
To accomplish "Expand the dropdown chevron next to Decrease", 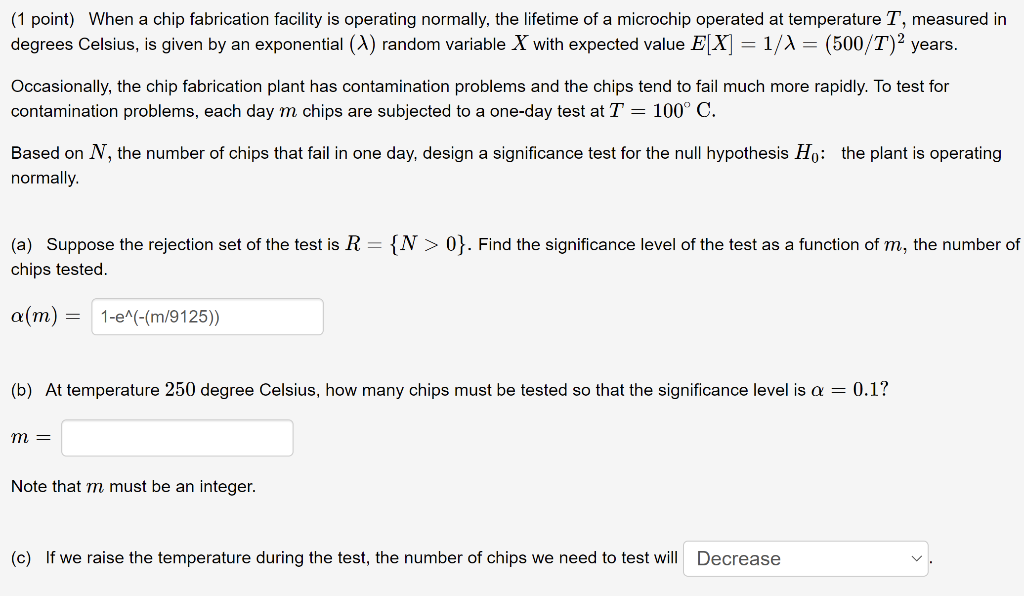I will [916, 558].
